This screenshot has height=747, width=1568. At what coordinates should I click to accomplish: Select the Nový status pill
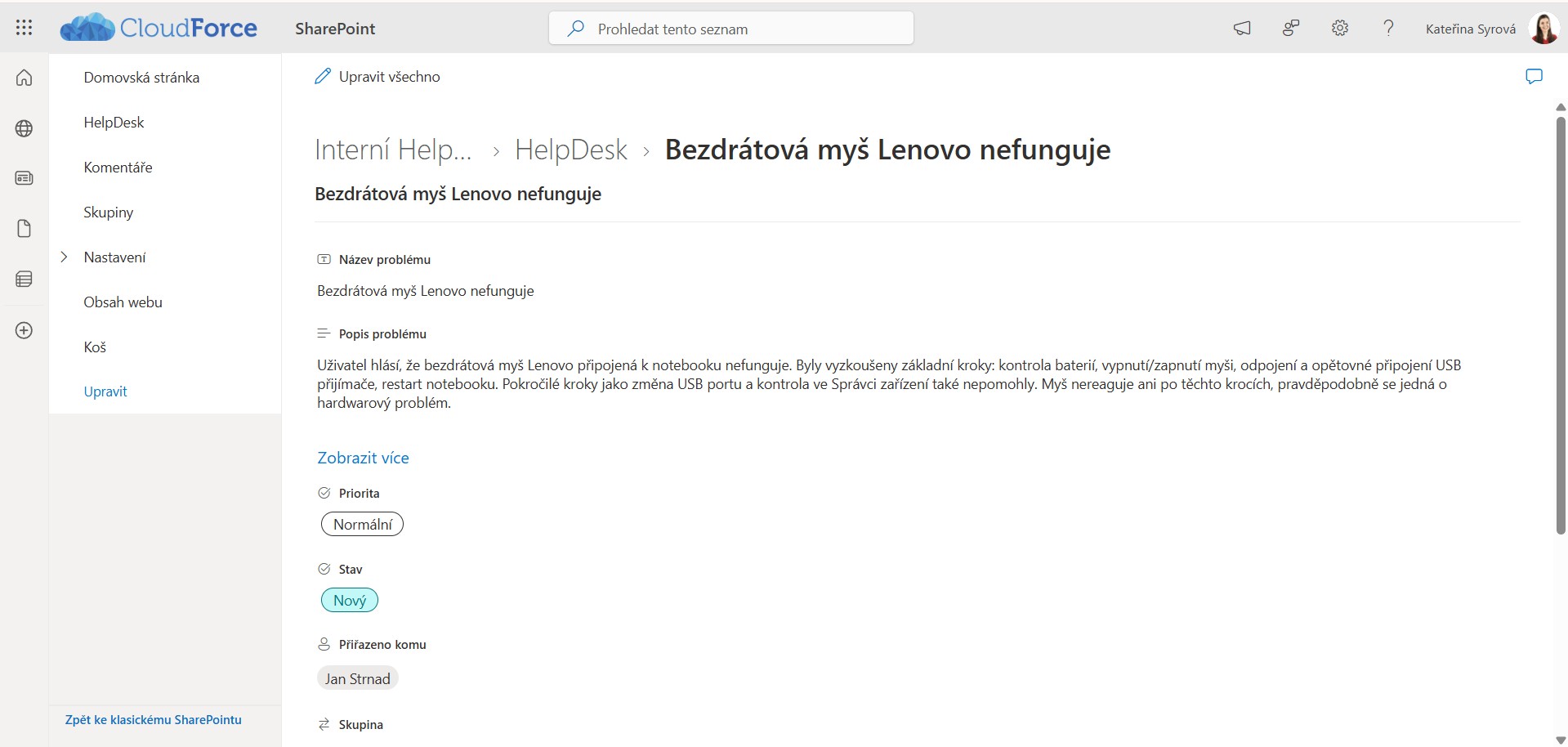(x=350, y=599)
